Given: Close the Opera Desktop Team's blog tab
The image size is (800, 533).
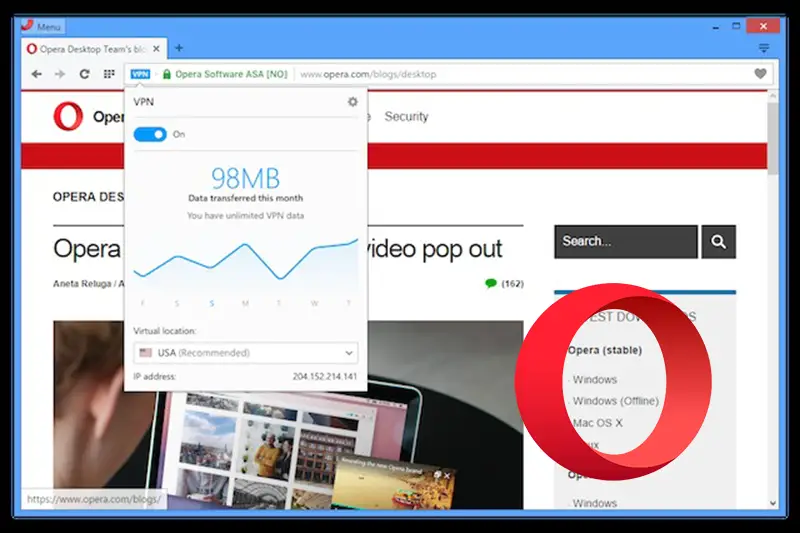Looking at the screenshot, I should pos(156,49).
